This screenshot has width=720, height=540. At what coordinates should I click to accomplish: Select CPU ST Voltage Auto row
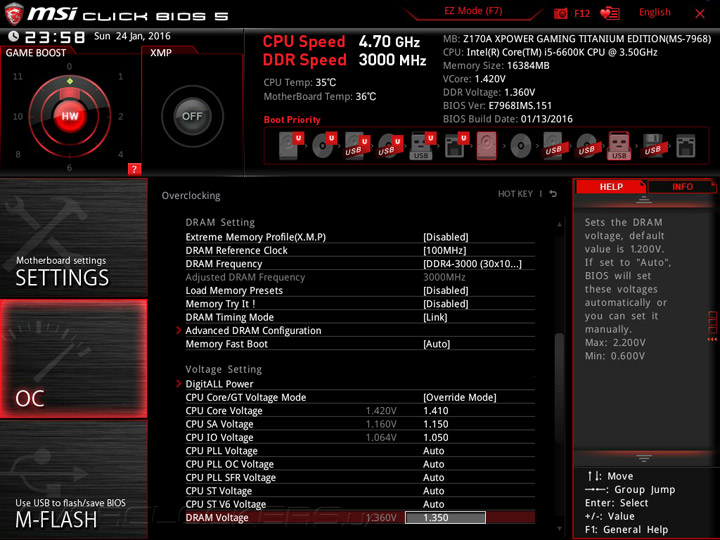click(360, 490)
